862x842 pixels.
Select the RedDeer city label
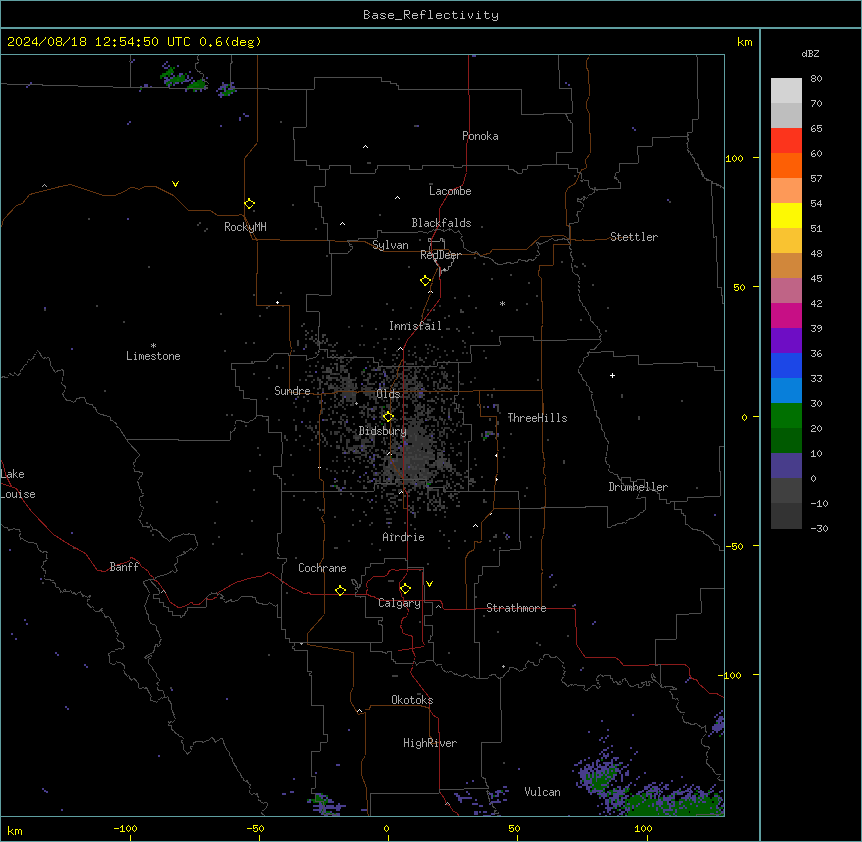[440, 255]
